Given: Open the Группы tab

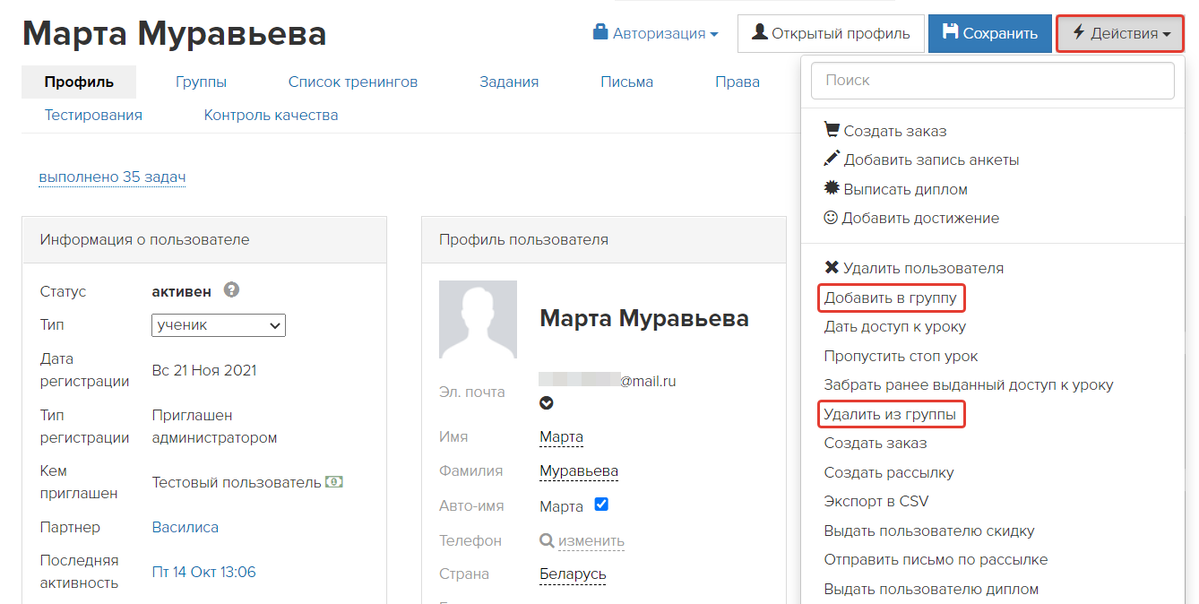Looking at the screenshot, I should click(201, 82).
